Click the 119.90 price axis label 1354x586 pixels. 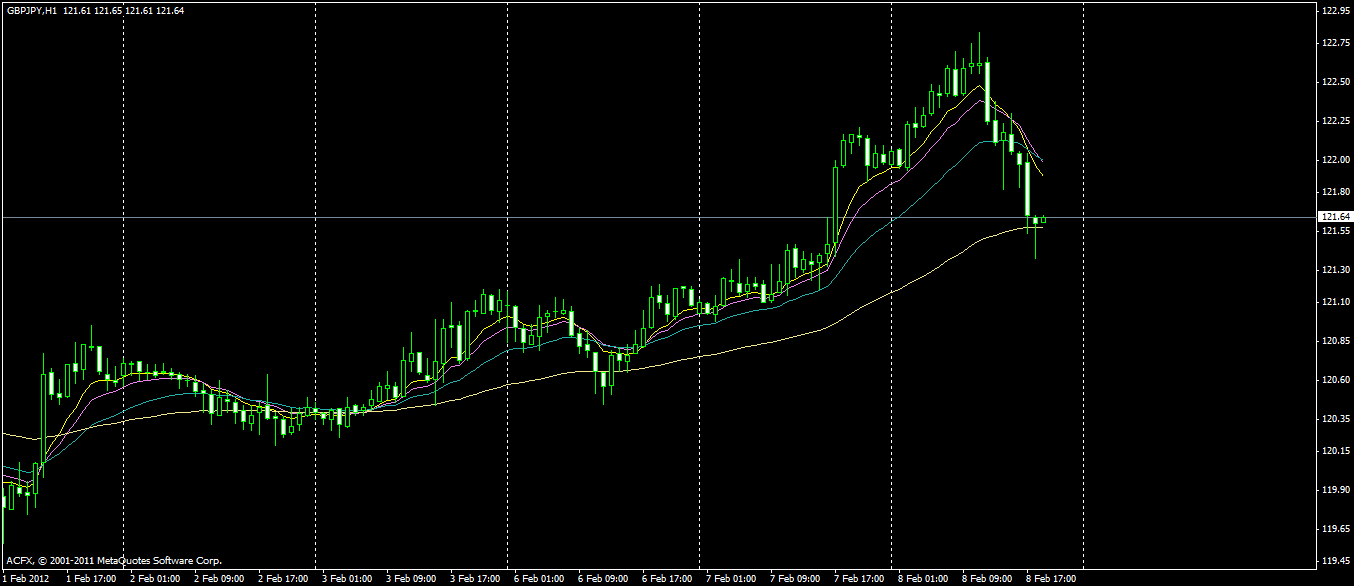pos(1336,490)
